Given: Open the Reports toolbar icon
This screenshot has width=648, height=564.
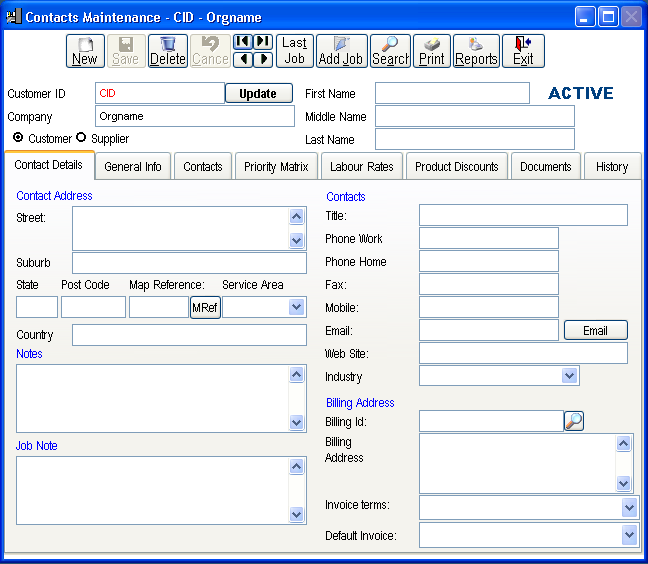Looking at the screenshot, I should 476,51.
